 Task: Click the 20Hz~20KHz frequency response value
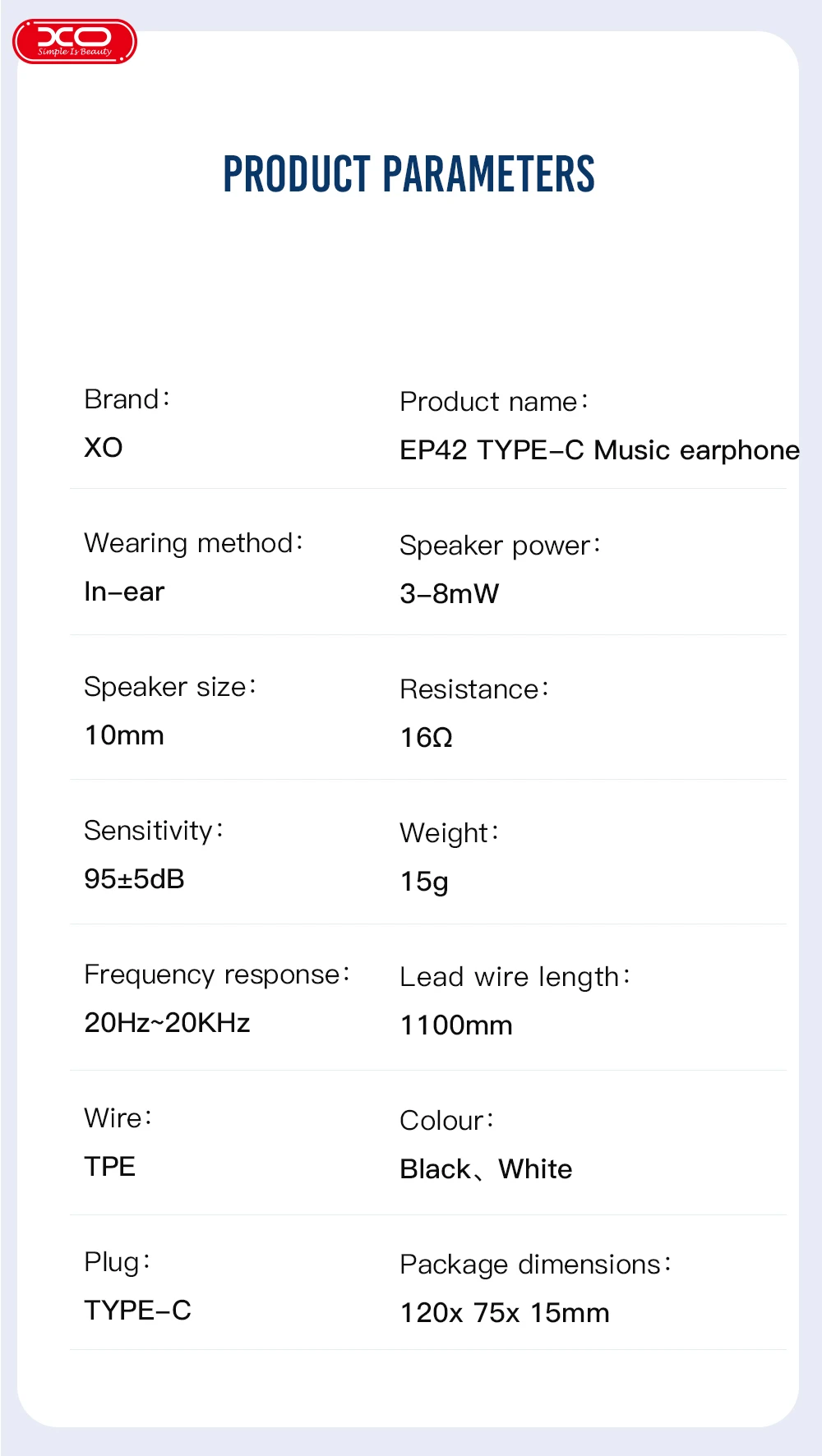coord(168,1023)
